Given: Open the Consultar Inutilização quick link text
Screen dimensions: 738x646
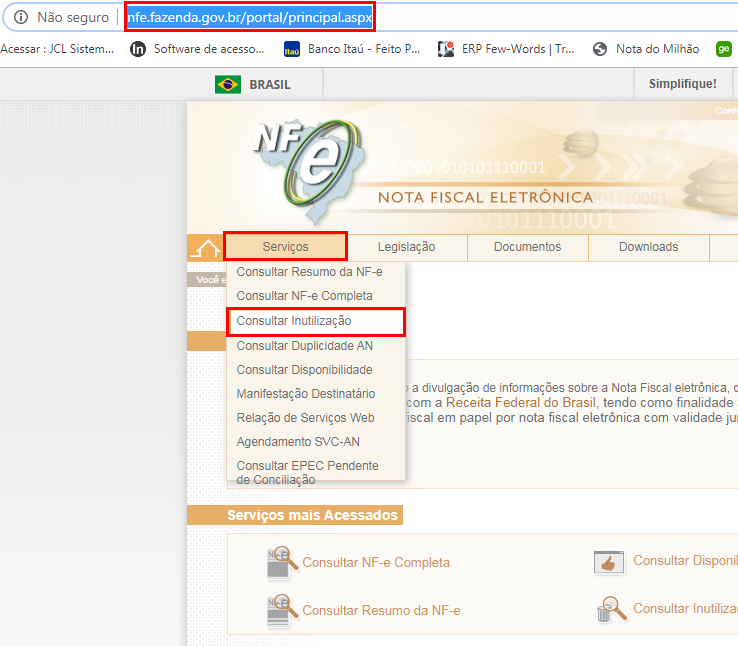Looking at the screenshot, I should click(685, 608).
